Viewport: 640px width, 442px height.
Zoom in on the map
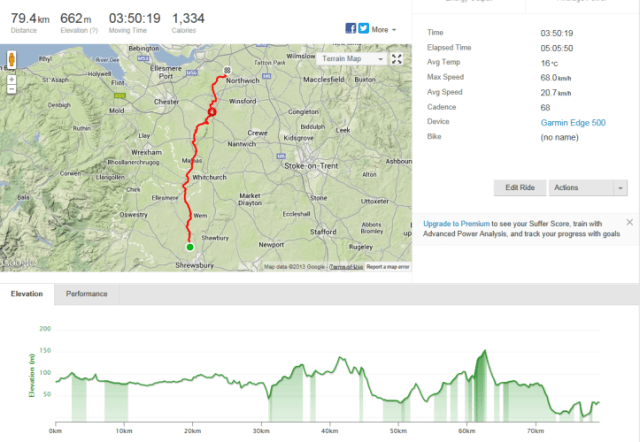[x=11, y=77]
